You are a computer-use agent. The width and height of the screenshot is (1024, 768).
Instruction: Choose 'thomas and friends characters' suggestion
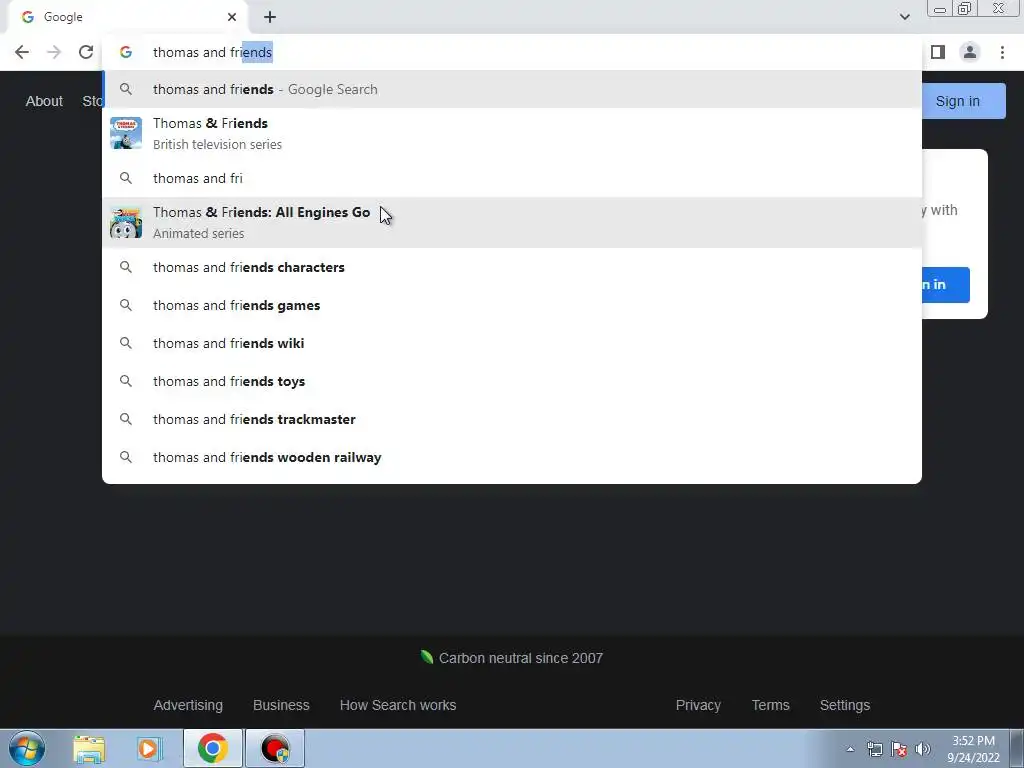coord(512,267)
